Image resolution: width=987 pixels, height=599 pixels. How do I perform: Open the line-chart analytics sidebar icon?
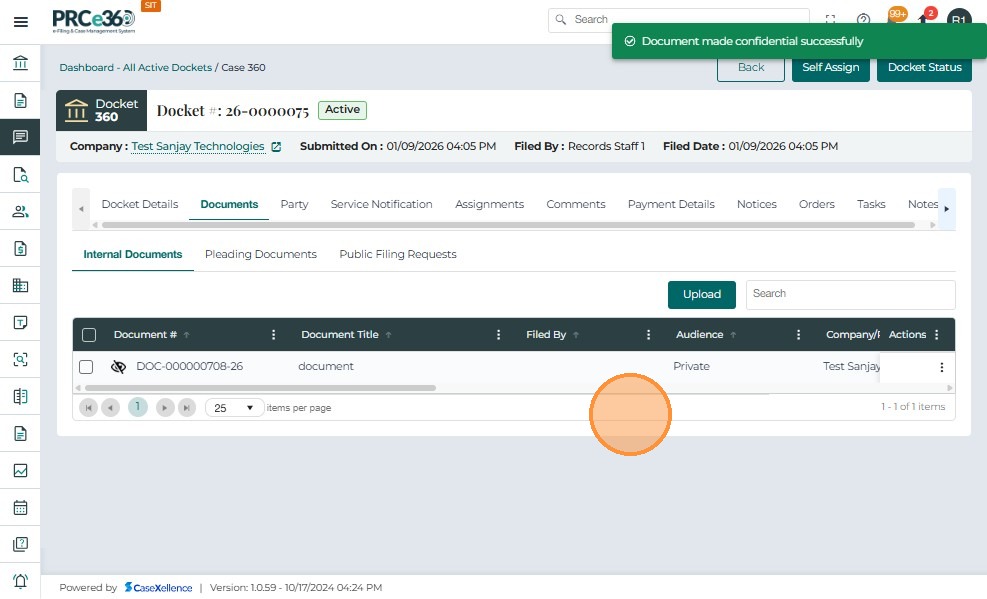(20, 470)
